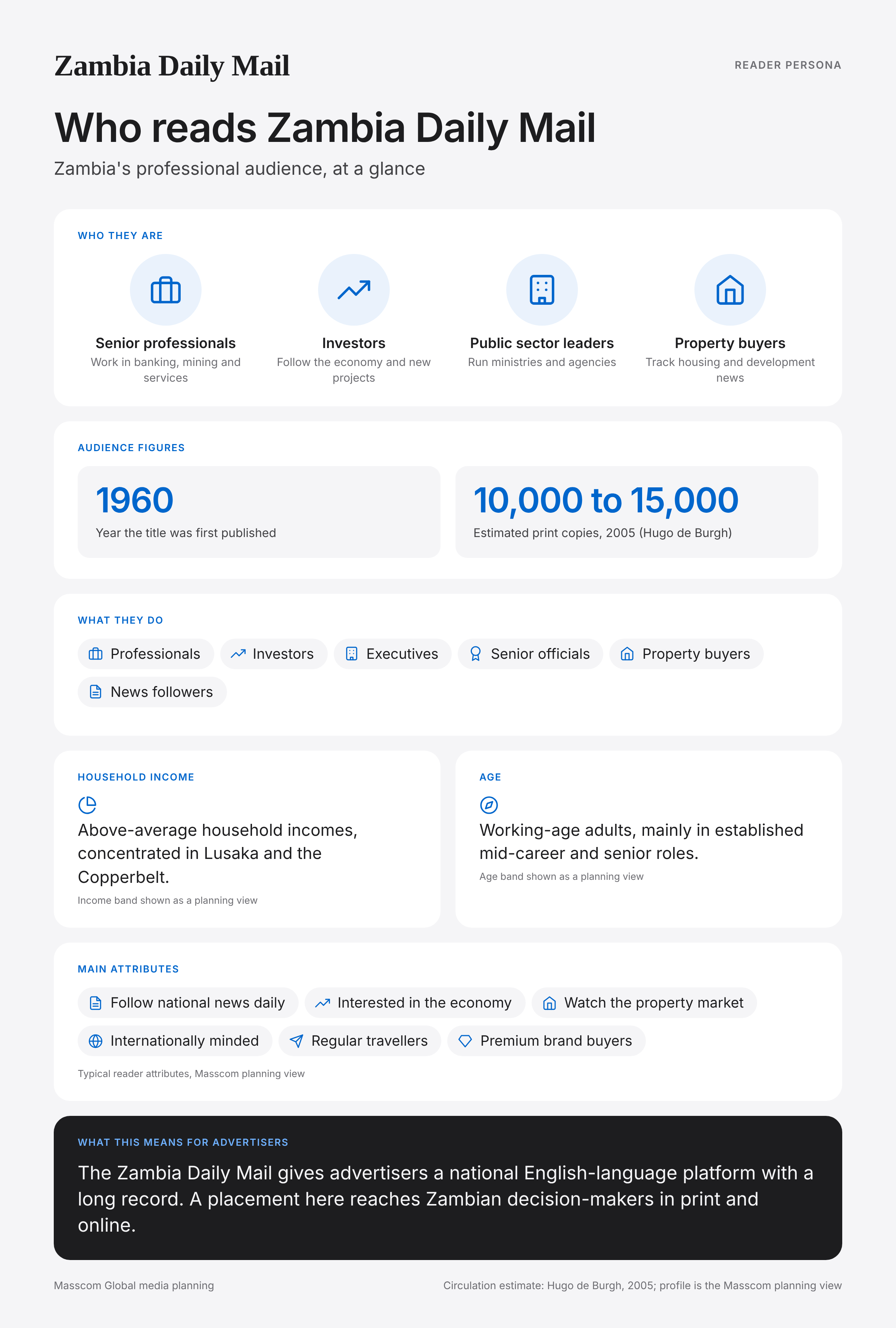The image size is (896, 1328).
Task: Select the Follow national news daily tag
Action: coord(188,1002)
